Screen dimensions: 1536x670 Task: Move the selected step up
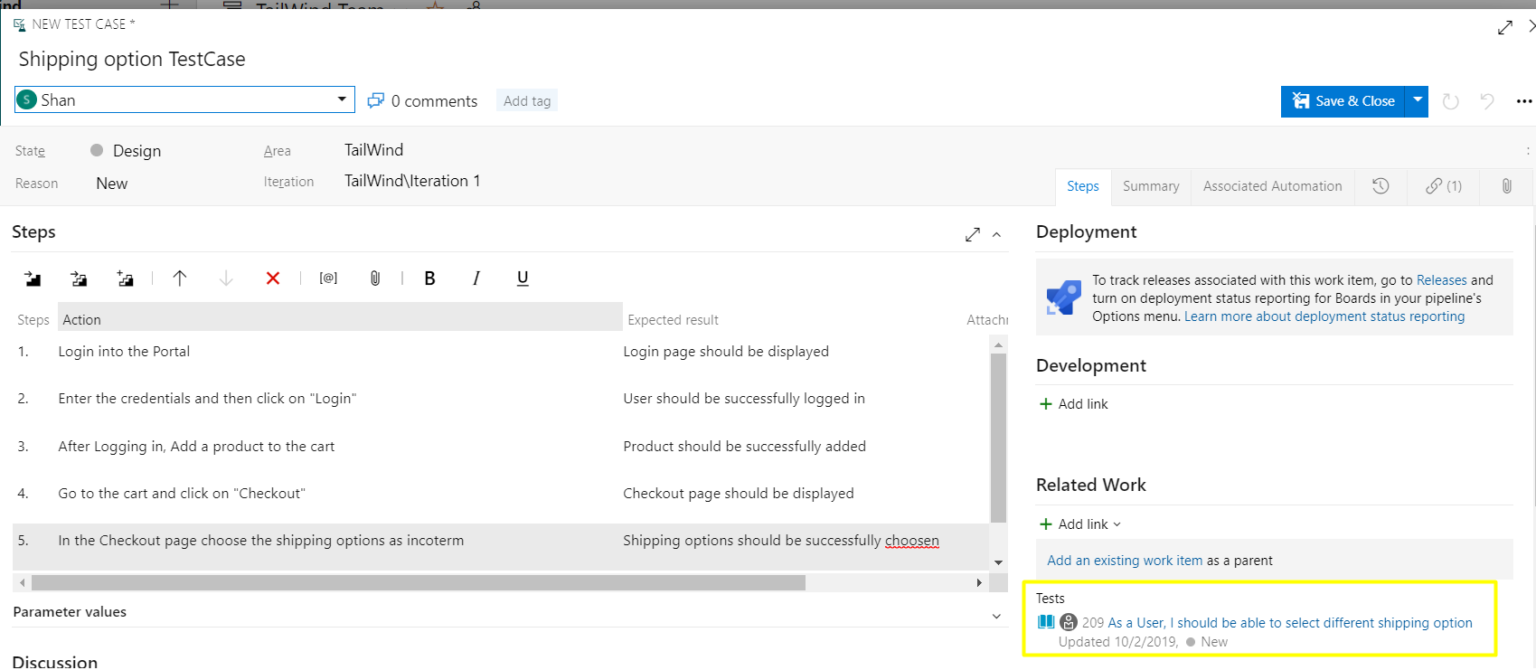179,278
